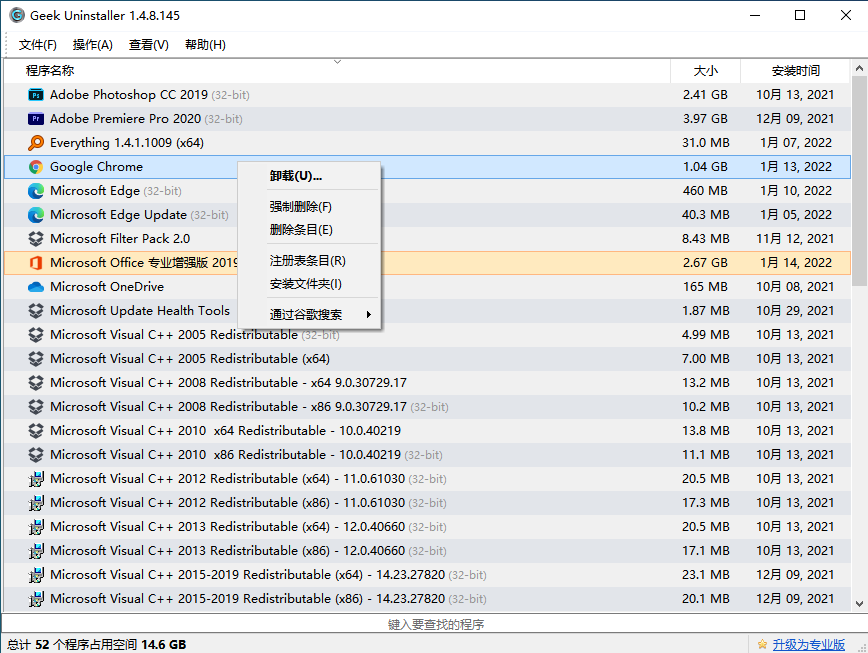Click the 2.41 GB size of Photoshop

coord(705,95)
